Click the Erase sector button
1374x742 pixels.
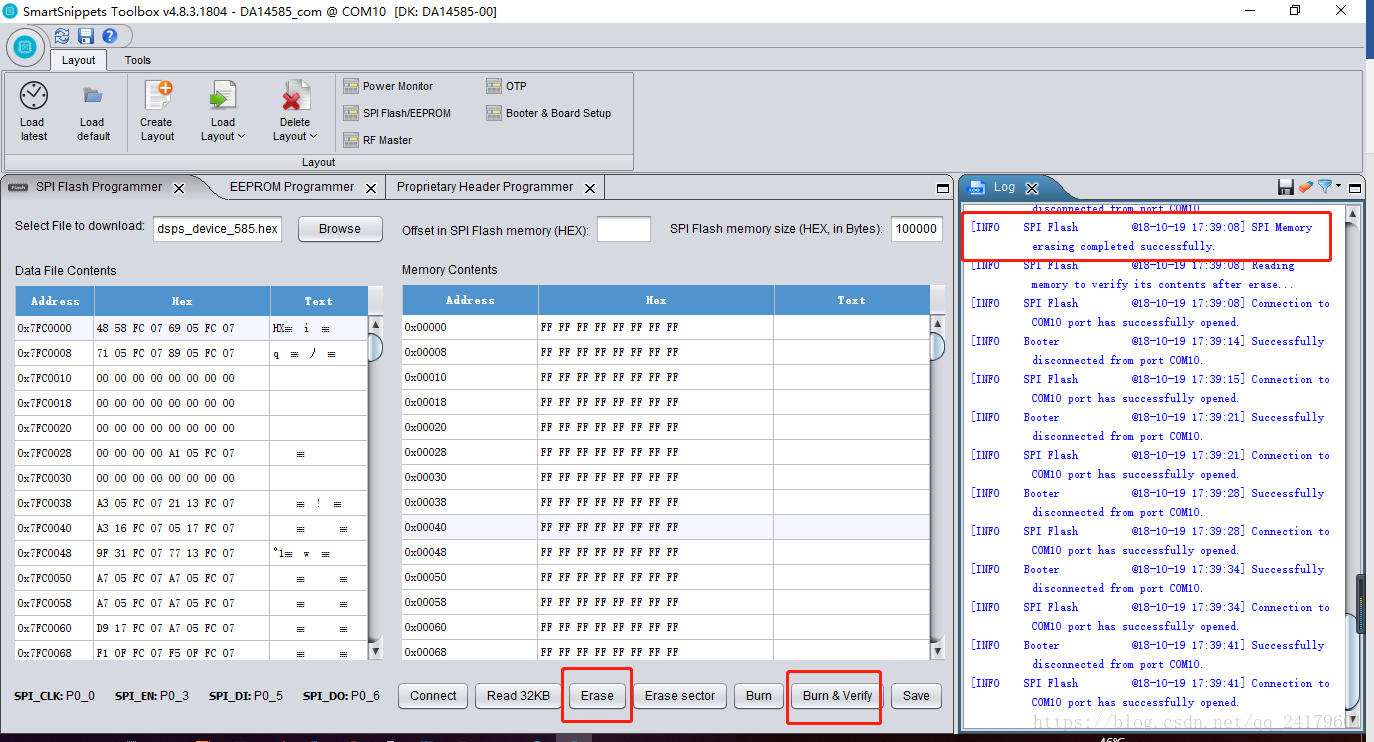(680, 696)
